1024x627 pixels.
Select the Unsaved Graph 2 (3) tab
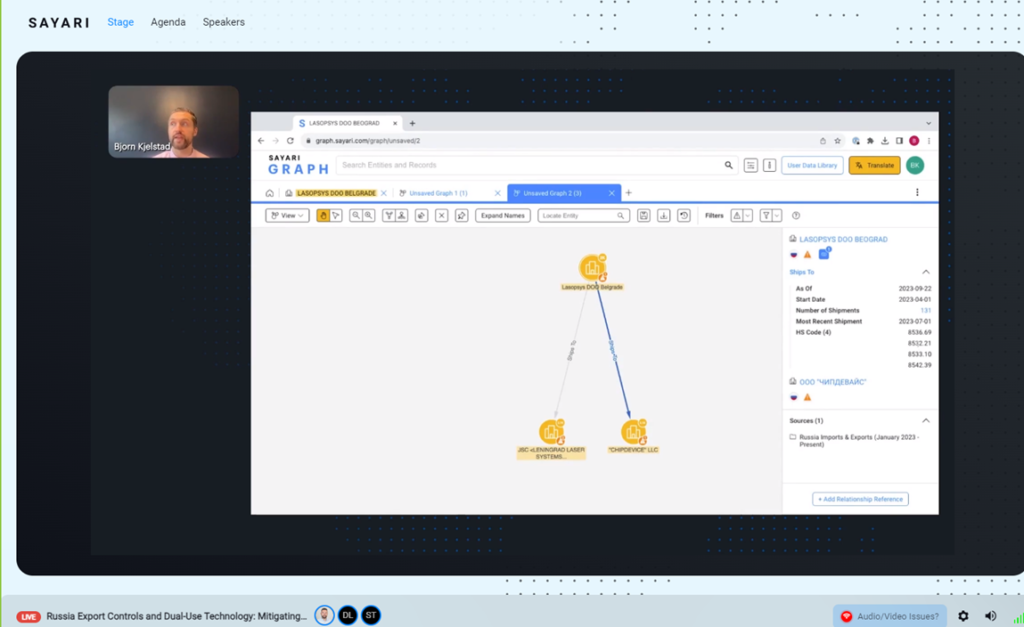pos(552,193)
